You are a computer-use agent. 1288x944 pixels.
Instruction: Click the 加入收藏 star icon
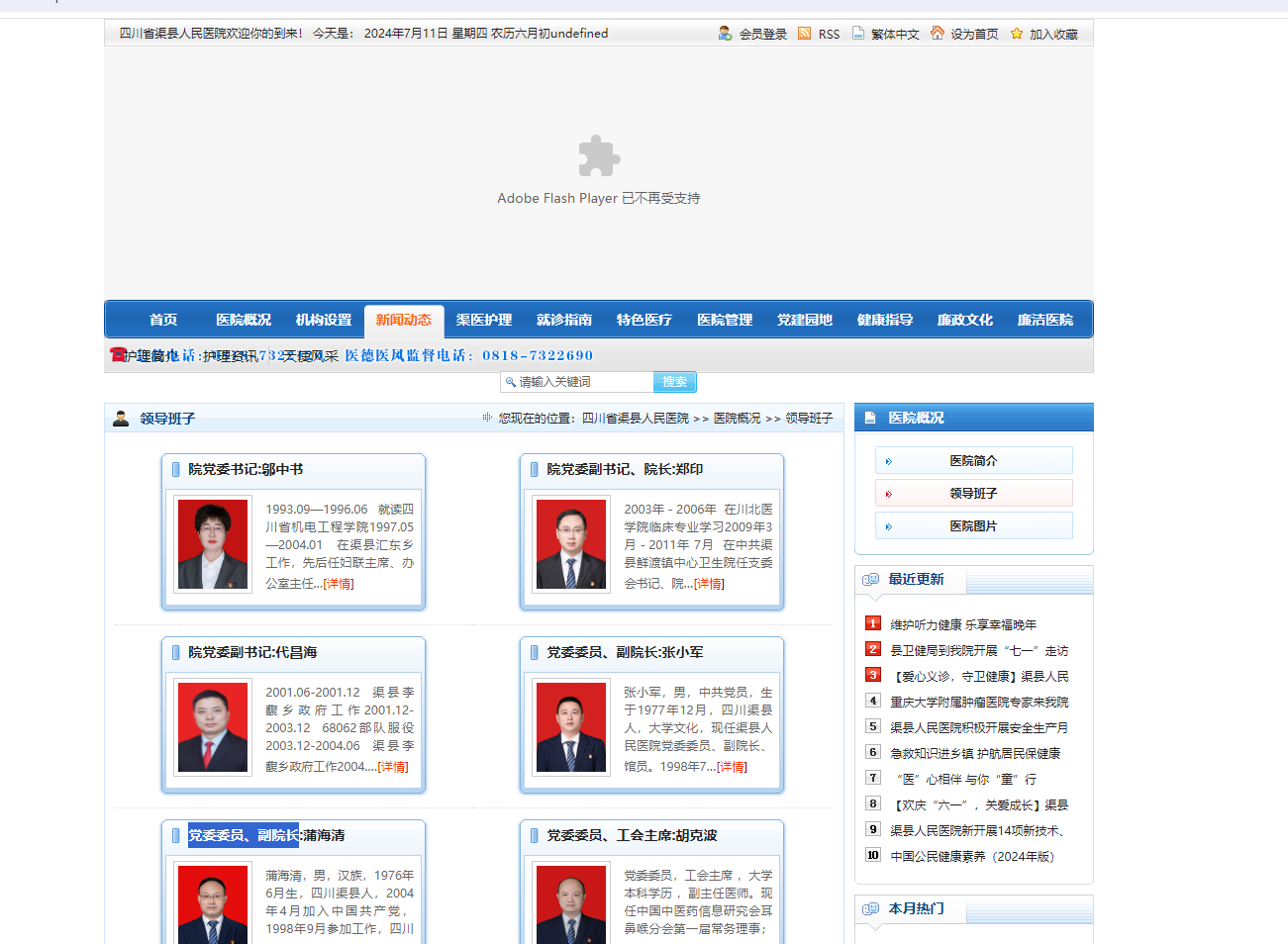click(1016, 33)
